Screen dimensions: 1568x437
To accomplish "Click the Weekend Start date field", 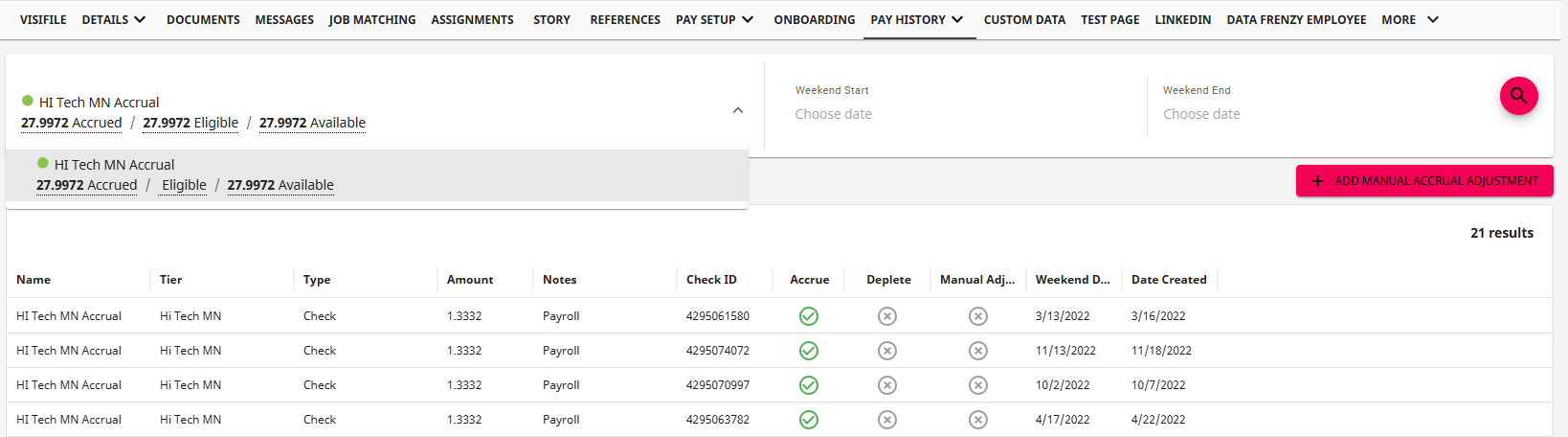I will coord(834,114).
